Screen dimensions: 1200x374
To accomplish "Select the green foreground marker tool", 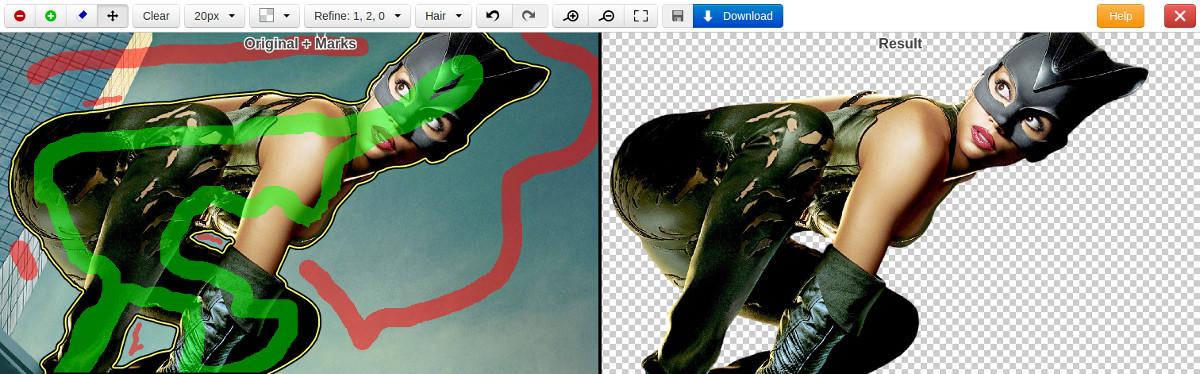I will click(51, 16).
